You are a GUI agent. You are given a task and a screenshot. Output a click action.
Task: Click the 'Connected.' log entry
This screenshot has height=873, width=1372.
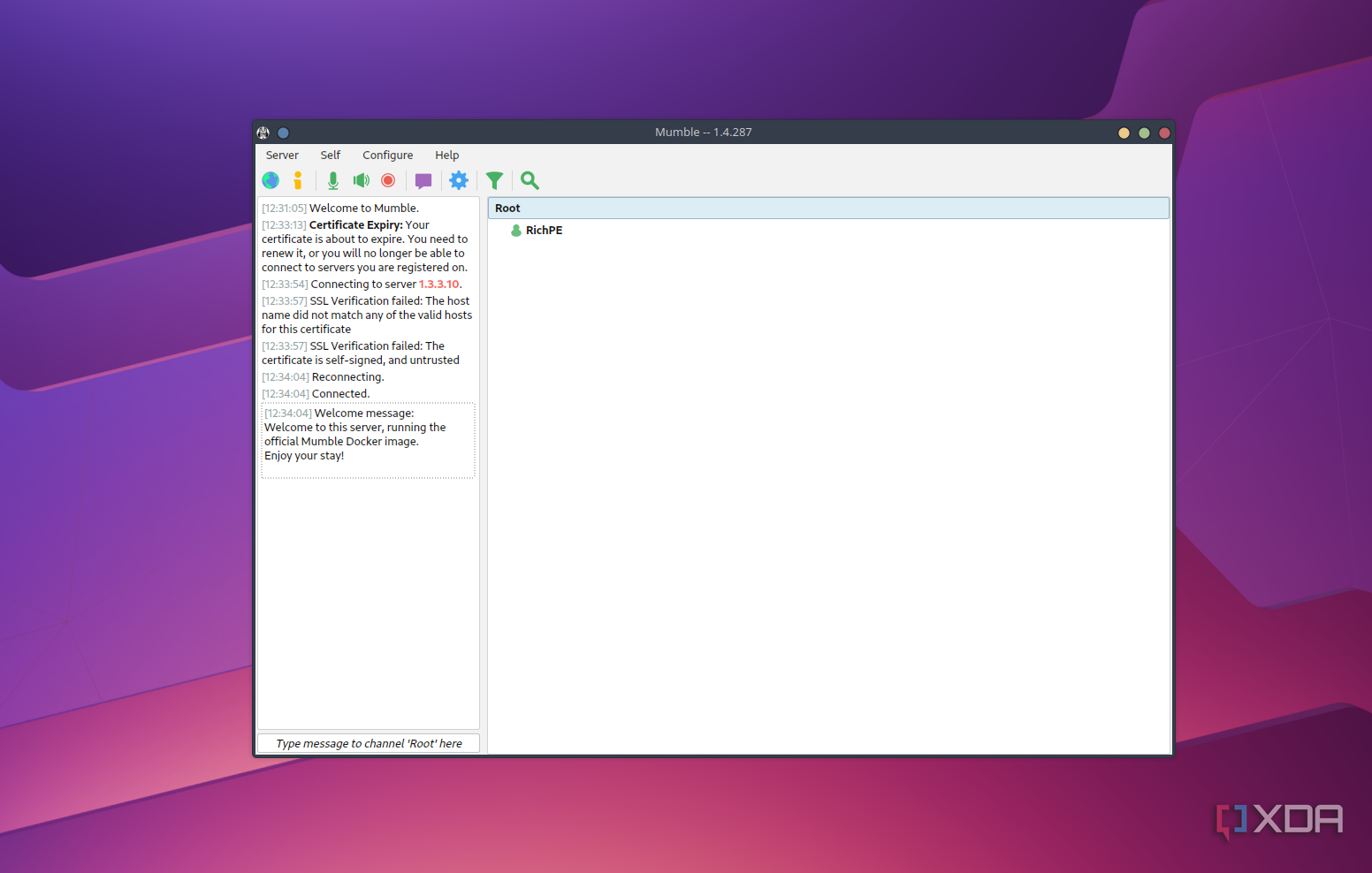pos(340,394)
